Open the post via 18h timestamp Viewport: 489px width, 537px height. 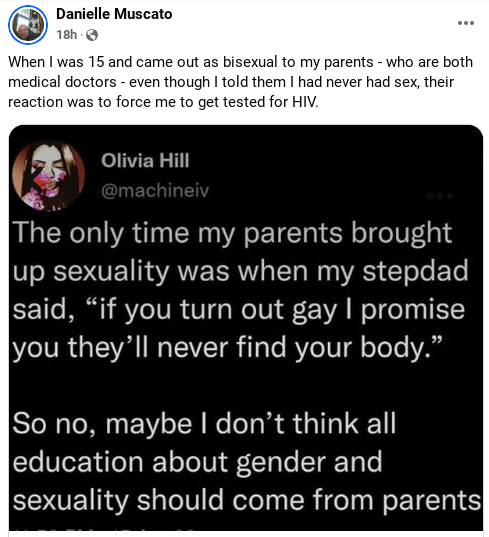click(x=67, y=35)
